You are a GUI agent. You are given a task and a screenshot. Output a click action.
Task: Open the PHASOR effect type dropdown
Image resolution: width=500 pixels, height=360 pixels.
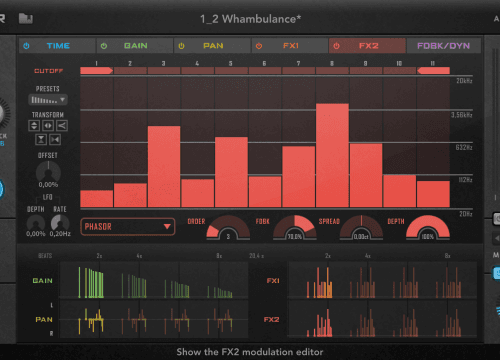[128, 227]
